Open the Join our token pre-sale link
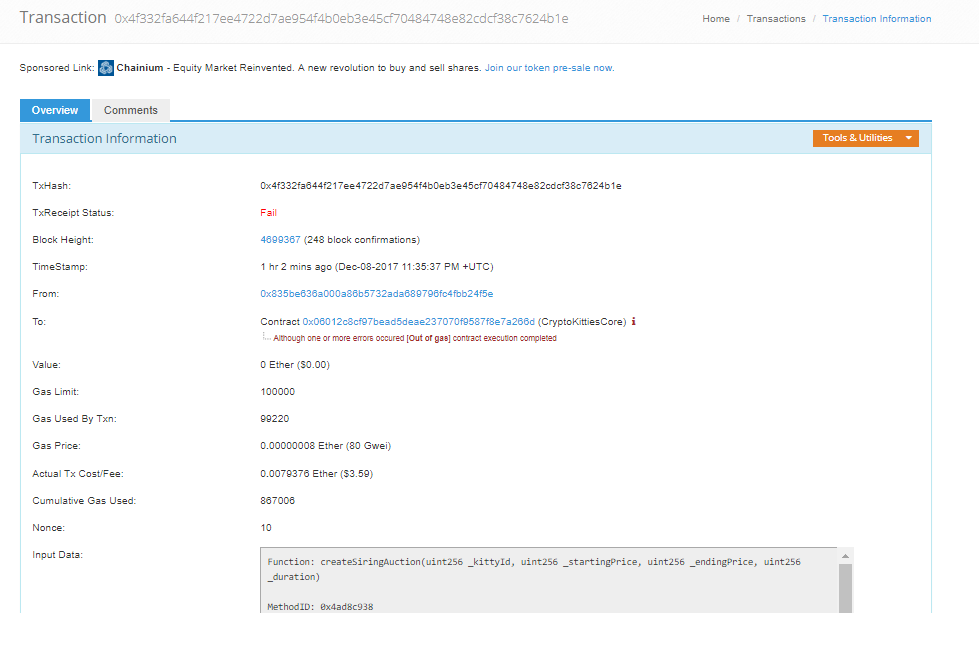 [x=549, y=68]
